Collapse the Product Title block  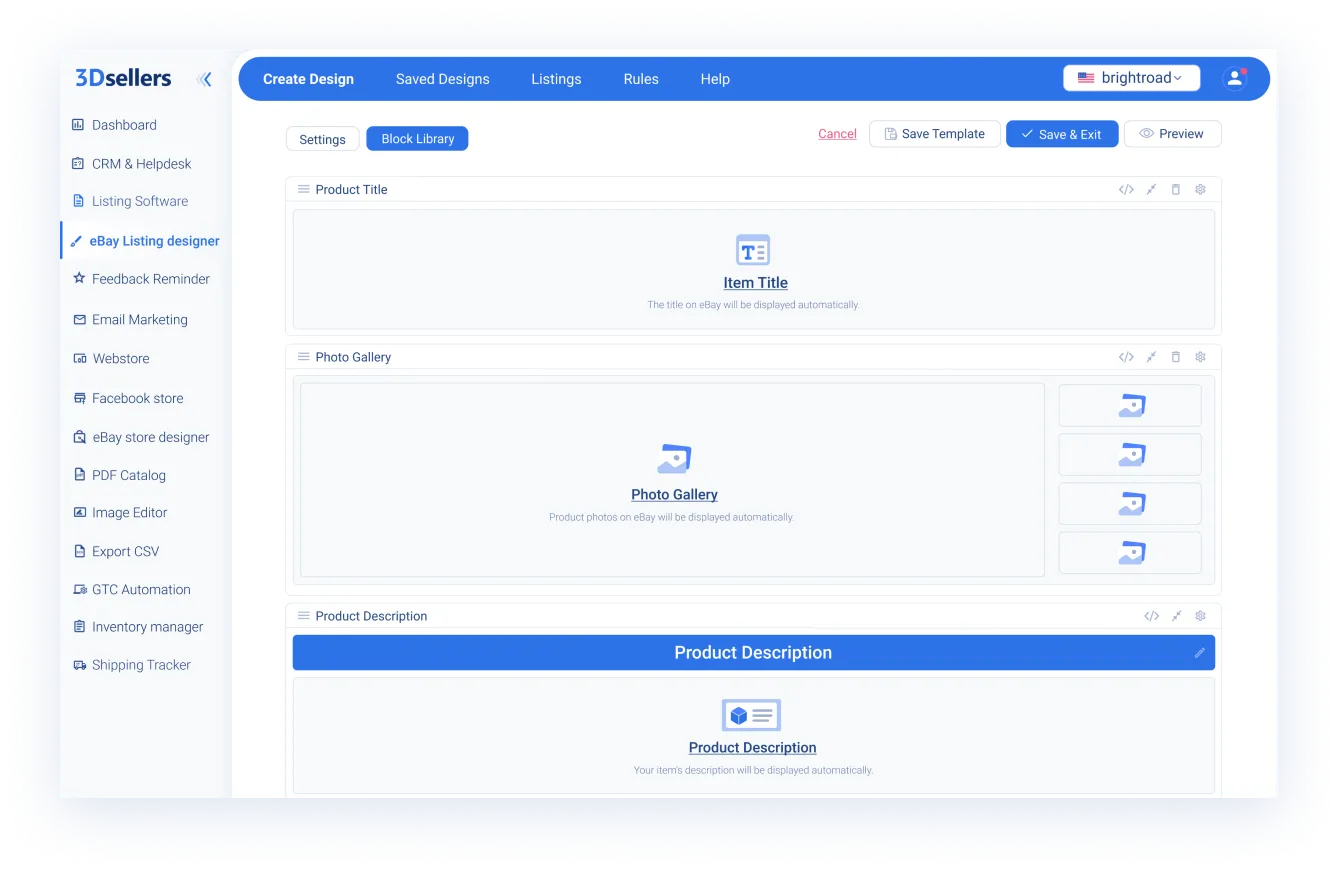click(1151, 189)
